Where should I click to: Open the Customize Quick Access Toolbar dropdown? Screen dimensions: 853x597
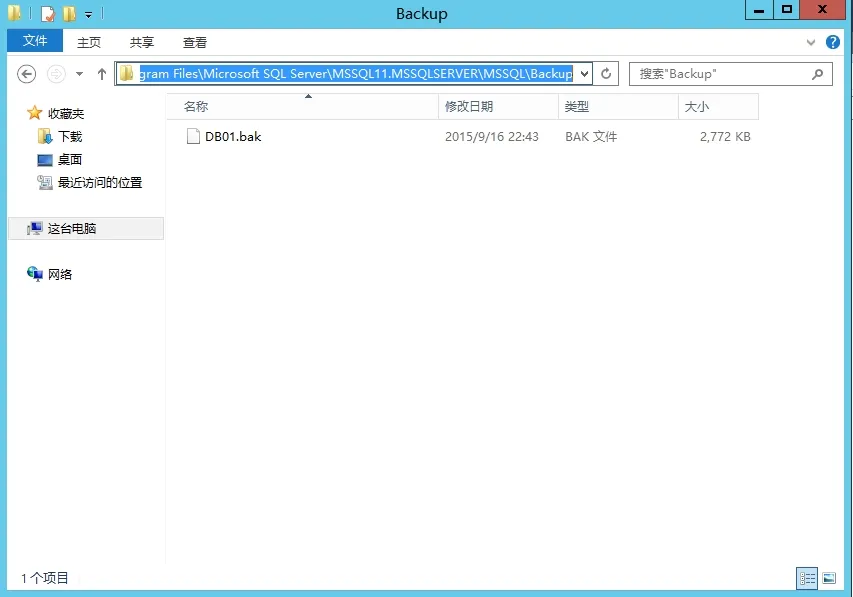pyautogui.click(x=88, y=15)
